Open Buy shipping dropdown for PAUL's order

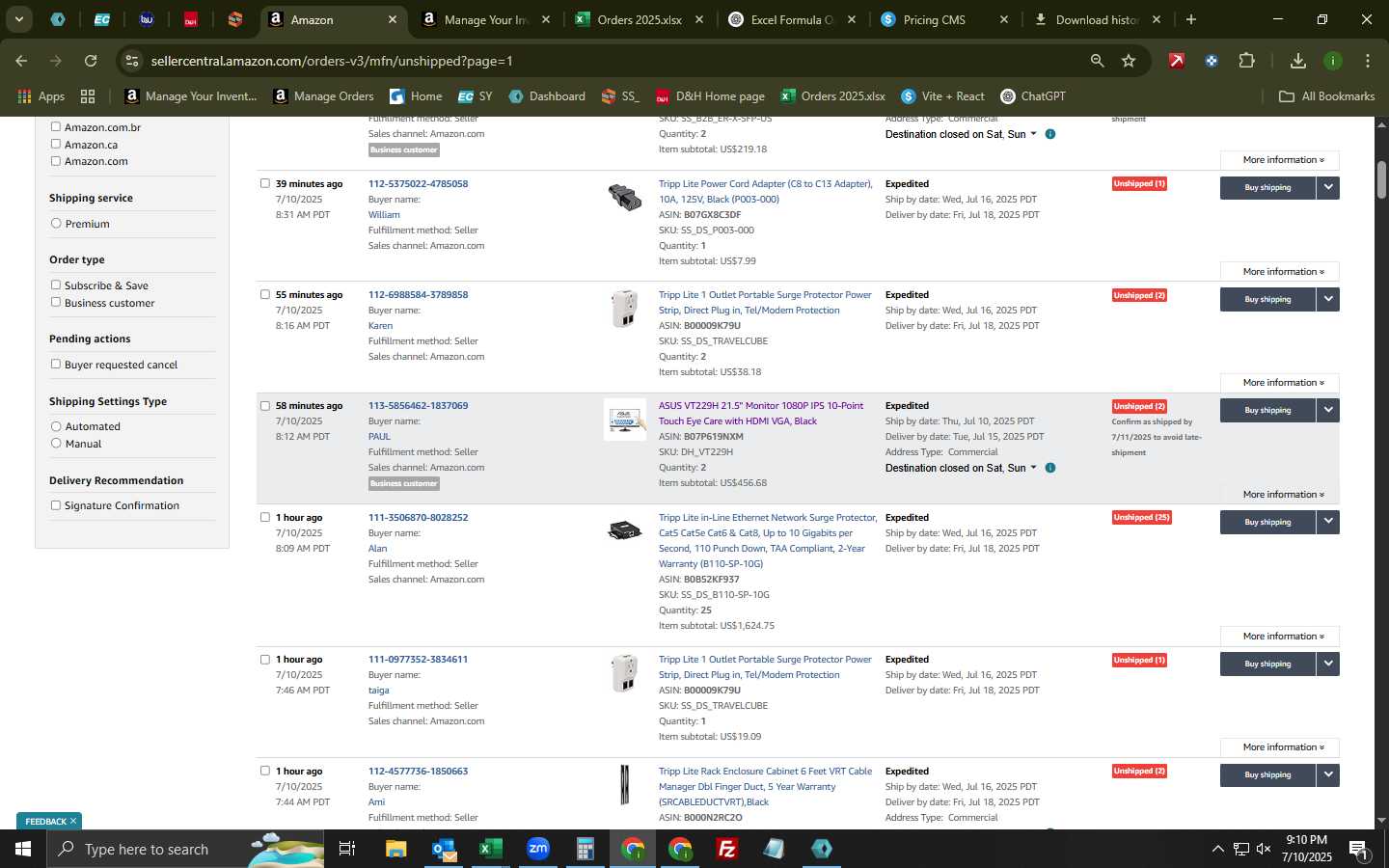tap(1328, 410)
